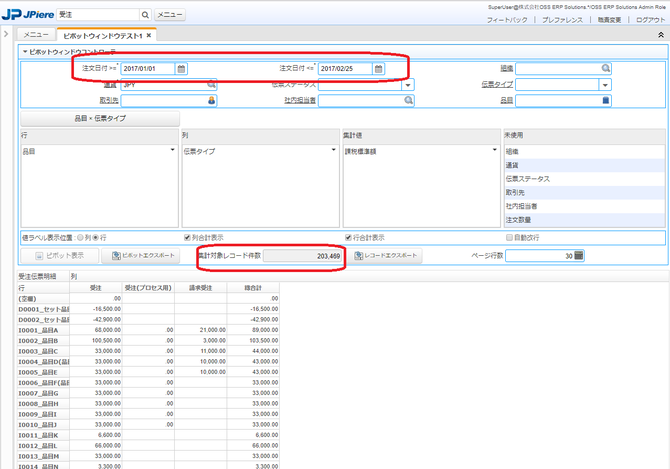Click the 社内担当者 field lookup magnifier
The width and height of the screenshot is (670, 469).
tap(408, 100)
